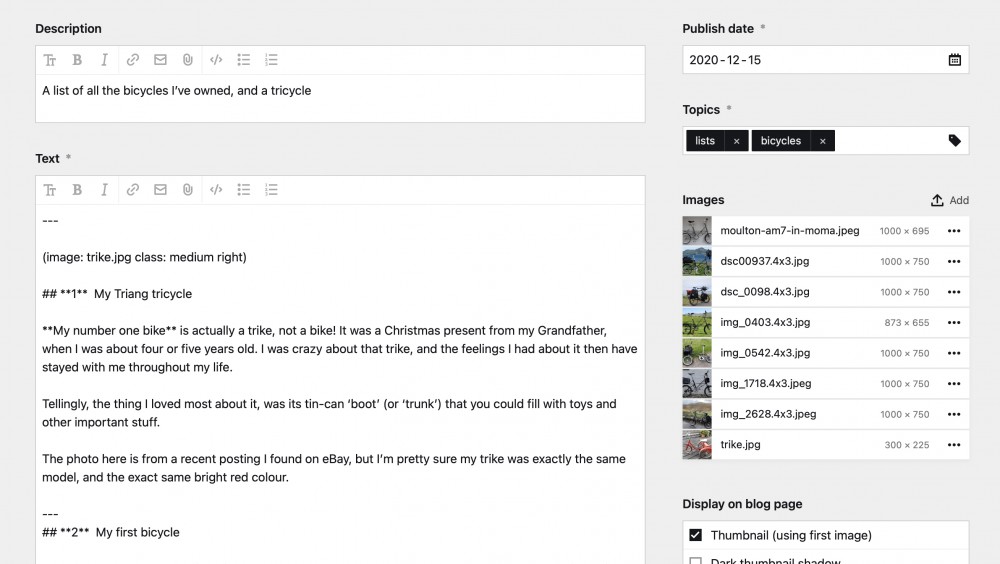Screen dimensions: 1000x564
Task: Click italic icon in Text toolbar
Action: [x=104, y=190]
